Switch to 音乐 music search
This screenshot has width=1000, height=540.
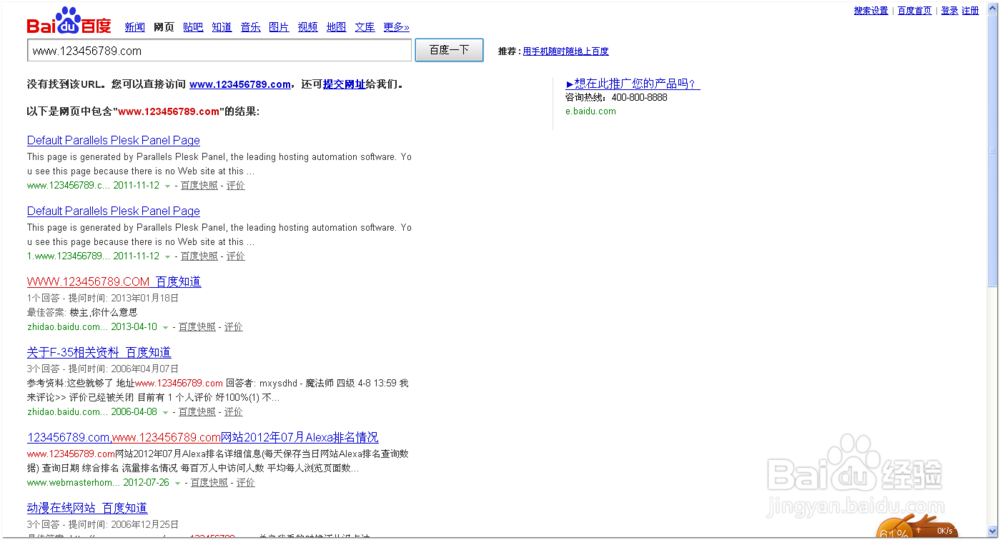(x=250, y=27)
